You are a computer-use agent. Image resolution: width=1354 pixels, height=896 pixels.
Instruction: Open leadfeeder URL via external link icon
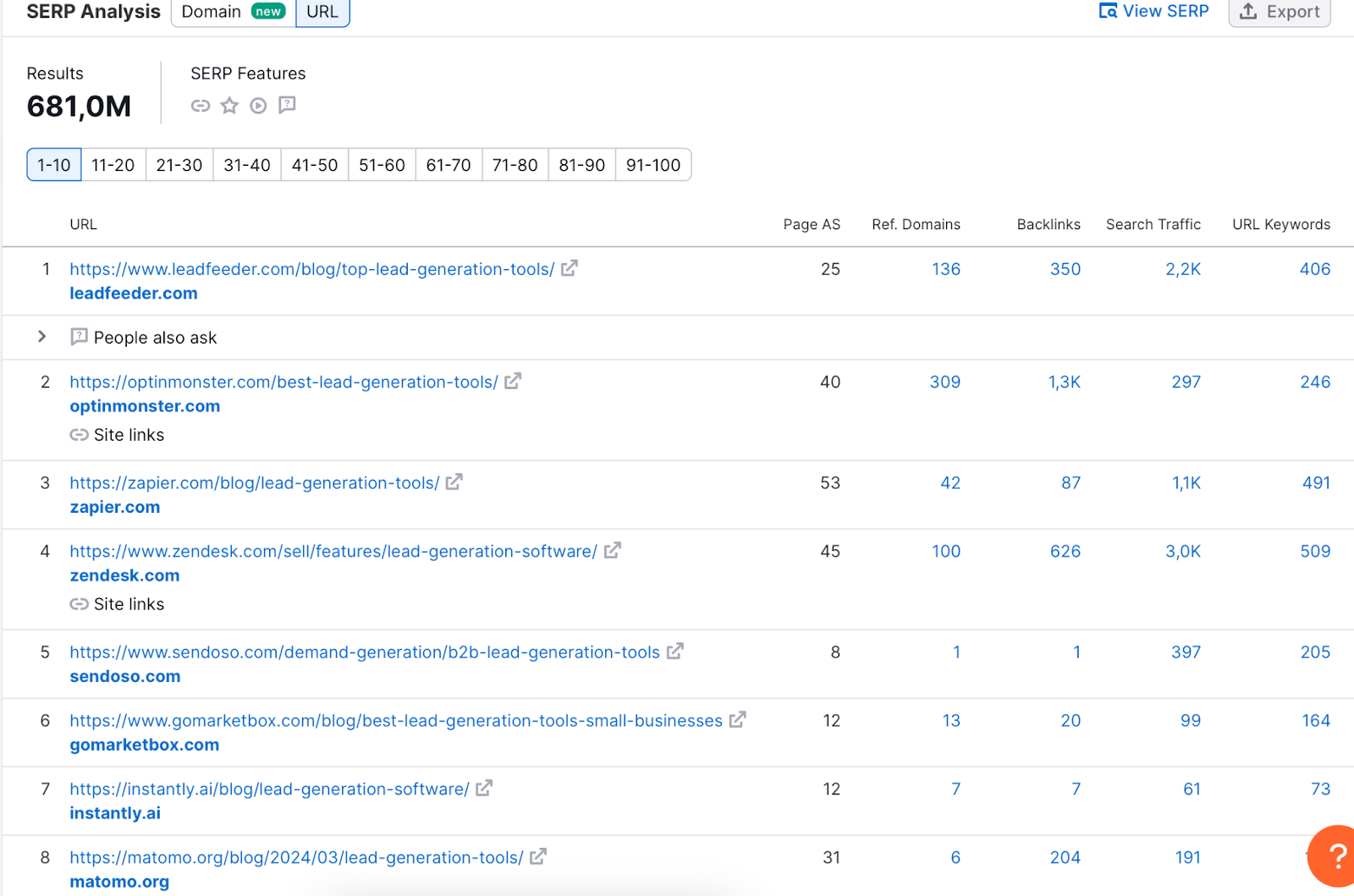coord(570,268)
